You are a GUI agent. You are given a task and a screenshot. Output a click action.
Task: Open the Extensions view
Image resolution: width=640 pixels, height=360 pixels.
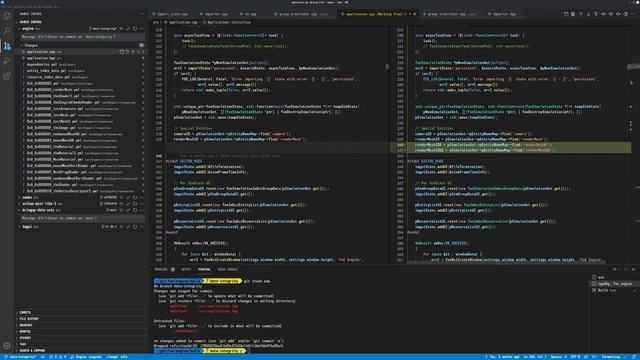point(7,76)
